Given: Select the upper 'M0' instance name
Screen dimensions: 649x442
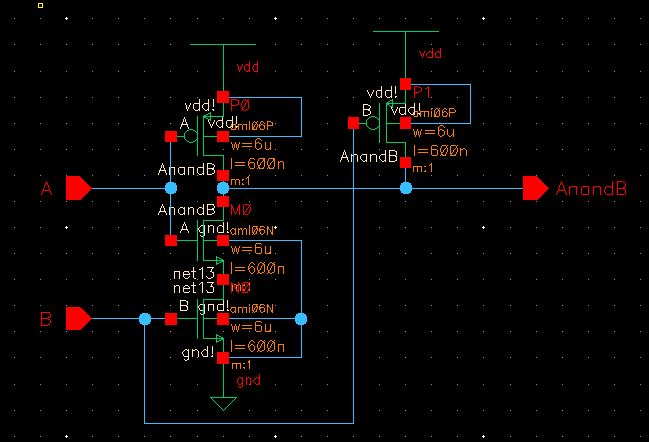Looking at the screenshot, I should coord(241,210).
